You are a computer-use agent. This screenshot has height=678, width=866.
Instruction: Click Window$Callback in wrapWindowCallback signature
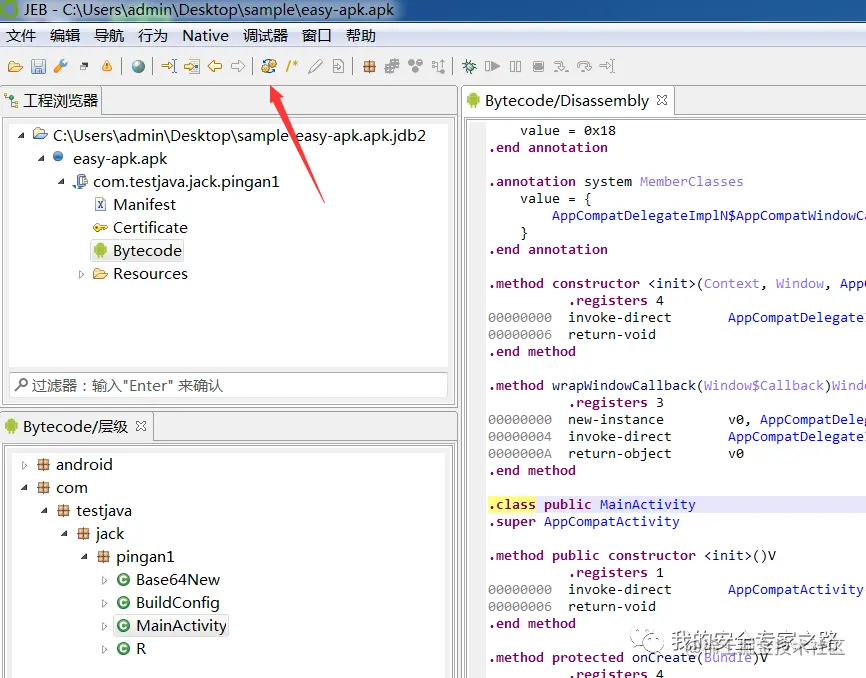(x=763, y=385)
